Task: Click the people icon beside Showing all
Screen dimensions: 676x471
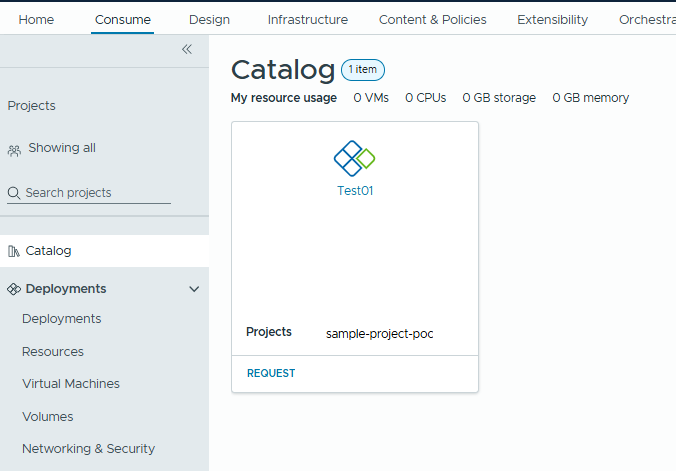Action: (x=14, y=149)
